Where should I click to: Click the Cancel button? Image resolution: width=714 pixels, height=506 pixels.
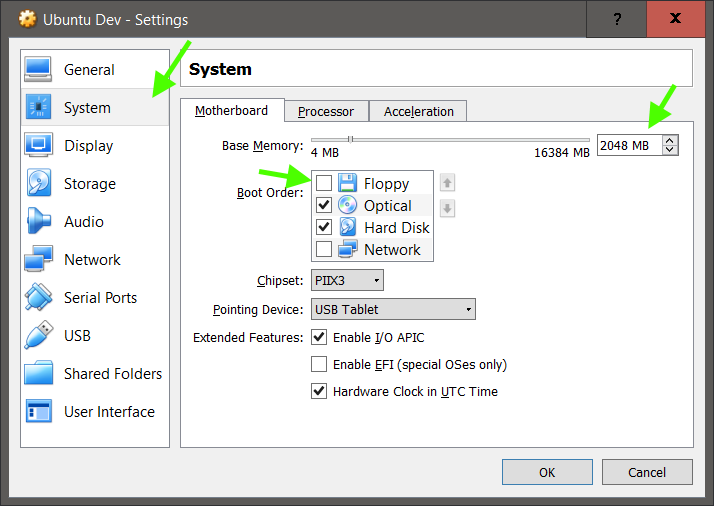coord(647,472)
